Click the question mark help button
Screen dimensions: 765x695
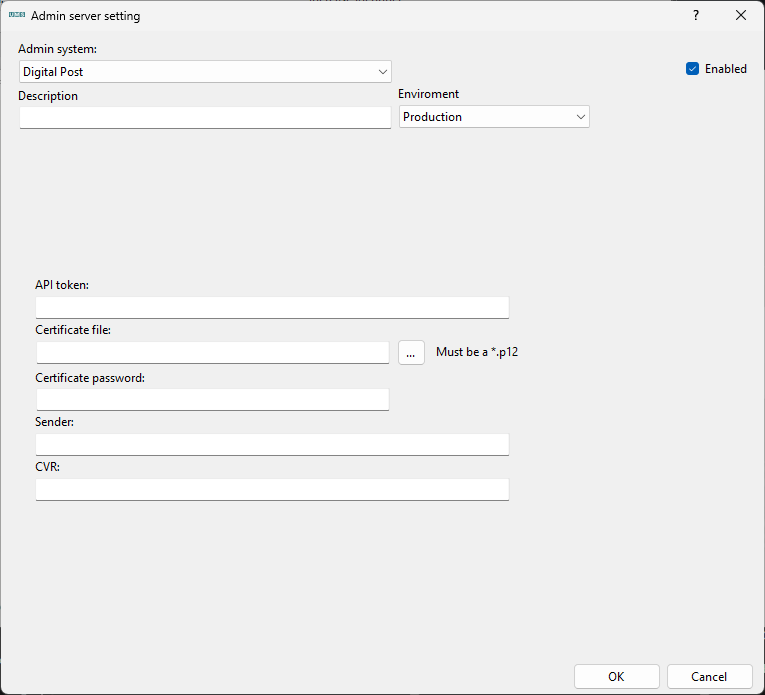point(696,16)
